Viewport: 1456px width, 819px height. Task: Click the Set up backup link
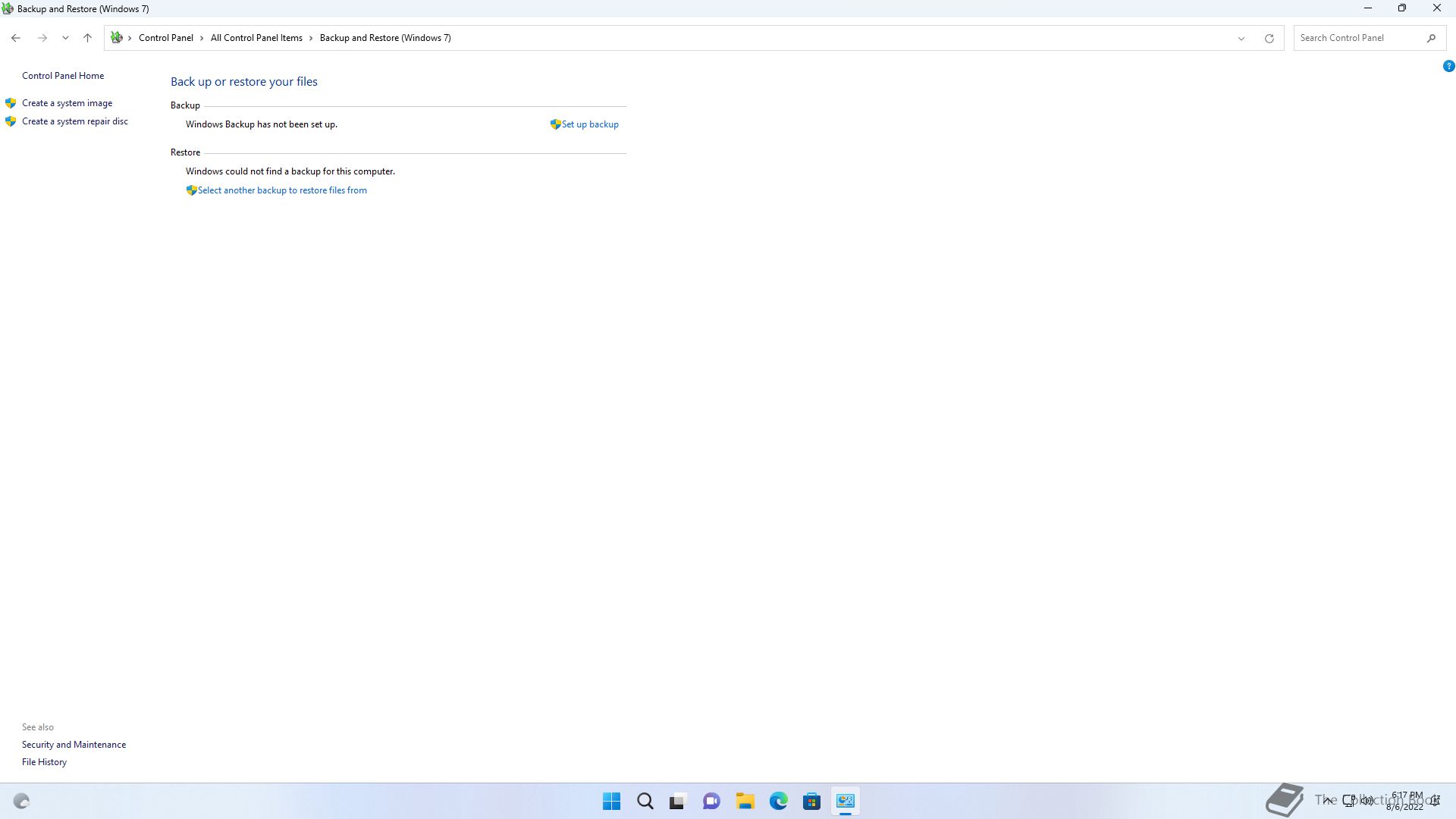point(589,124)
